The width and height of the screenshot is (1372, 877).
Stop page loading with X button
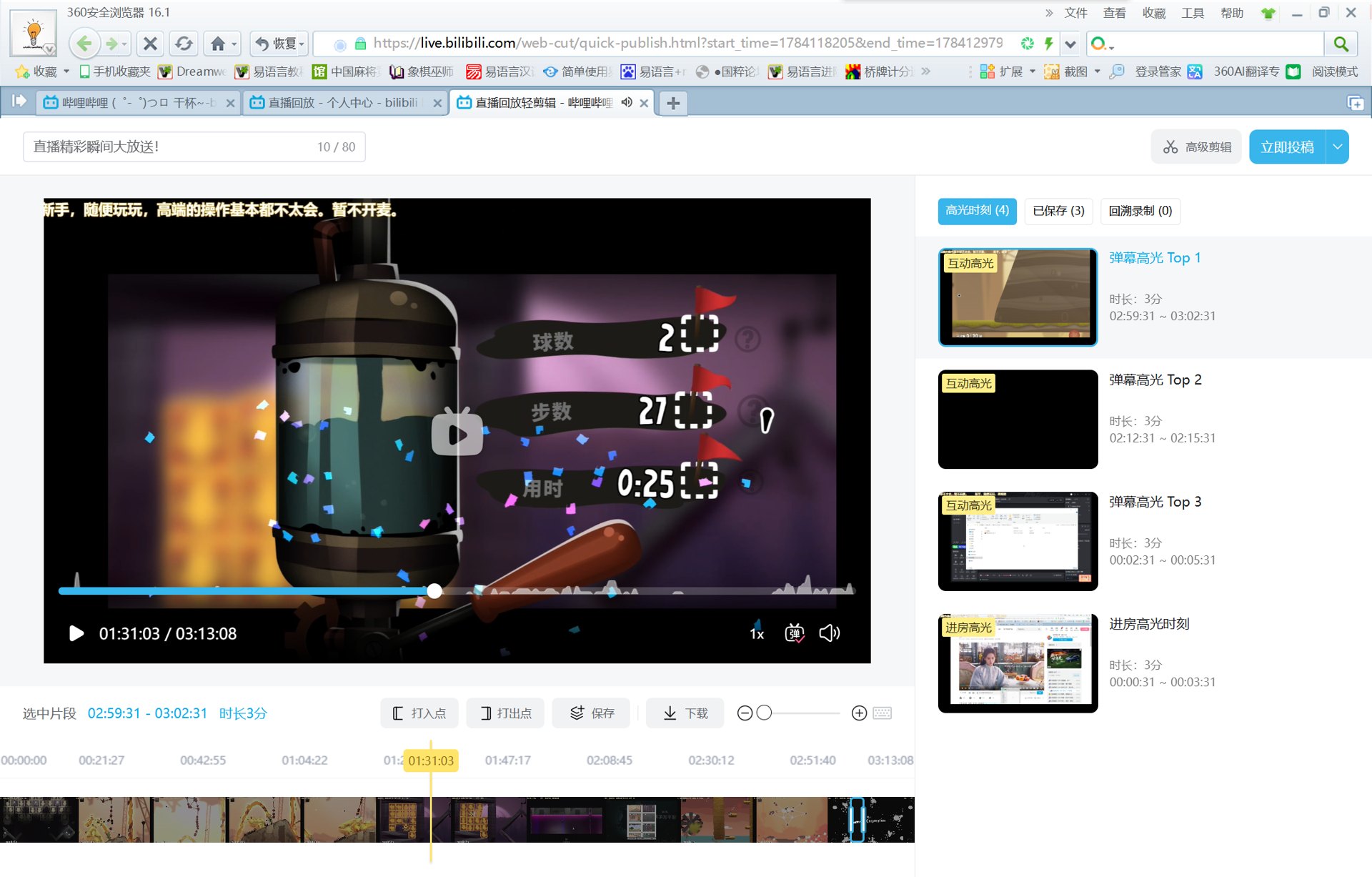pos(150,44)
